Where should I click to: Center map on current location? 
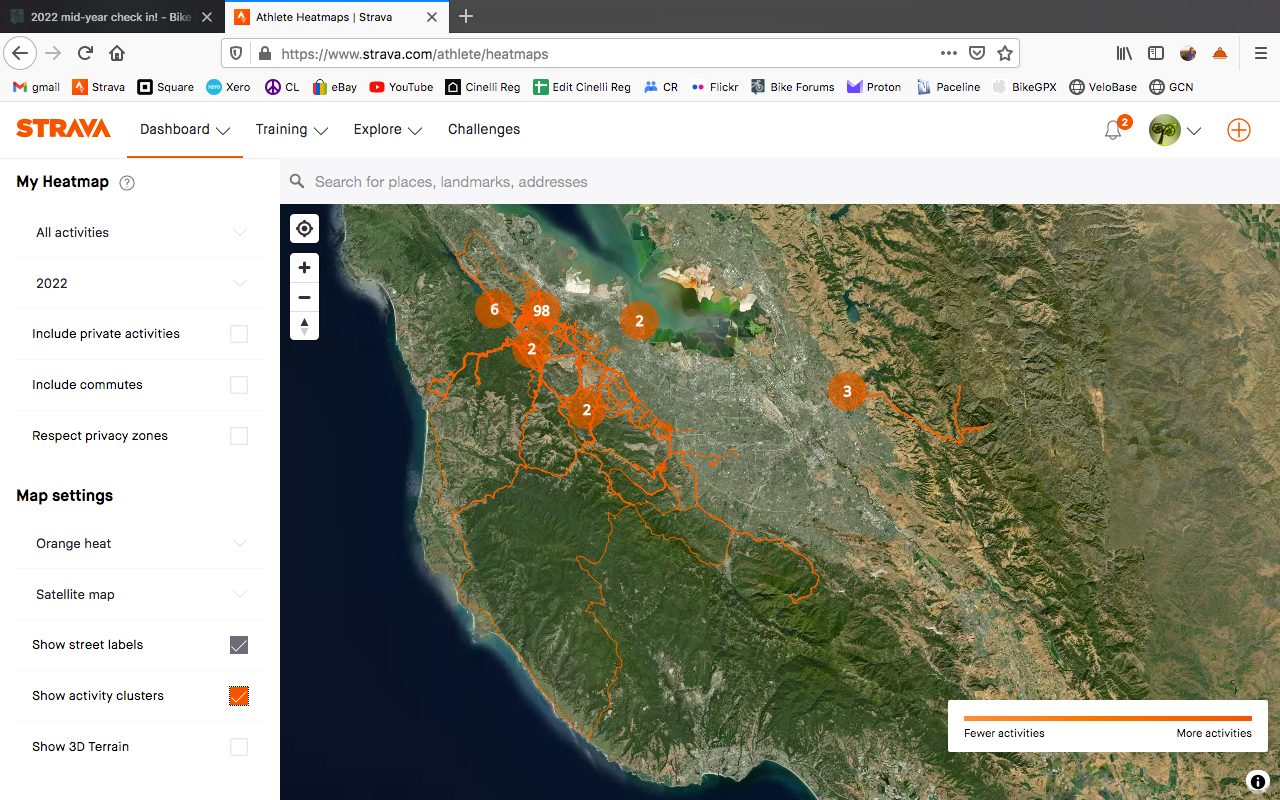click(305, 229)
